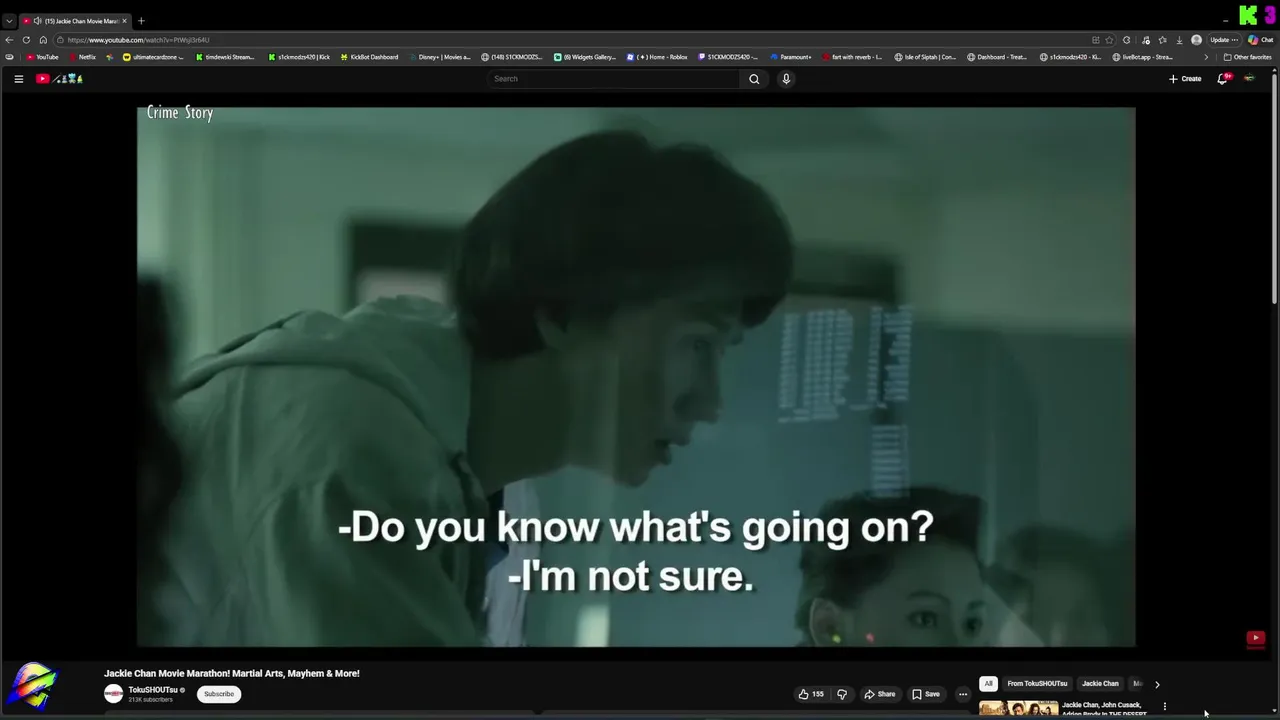Dislike the video with thumbs down

pos(842,694)
